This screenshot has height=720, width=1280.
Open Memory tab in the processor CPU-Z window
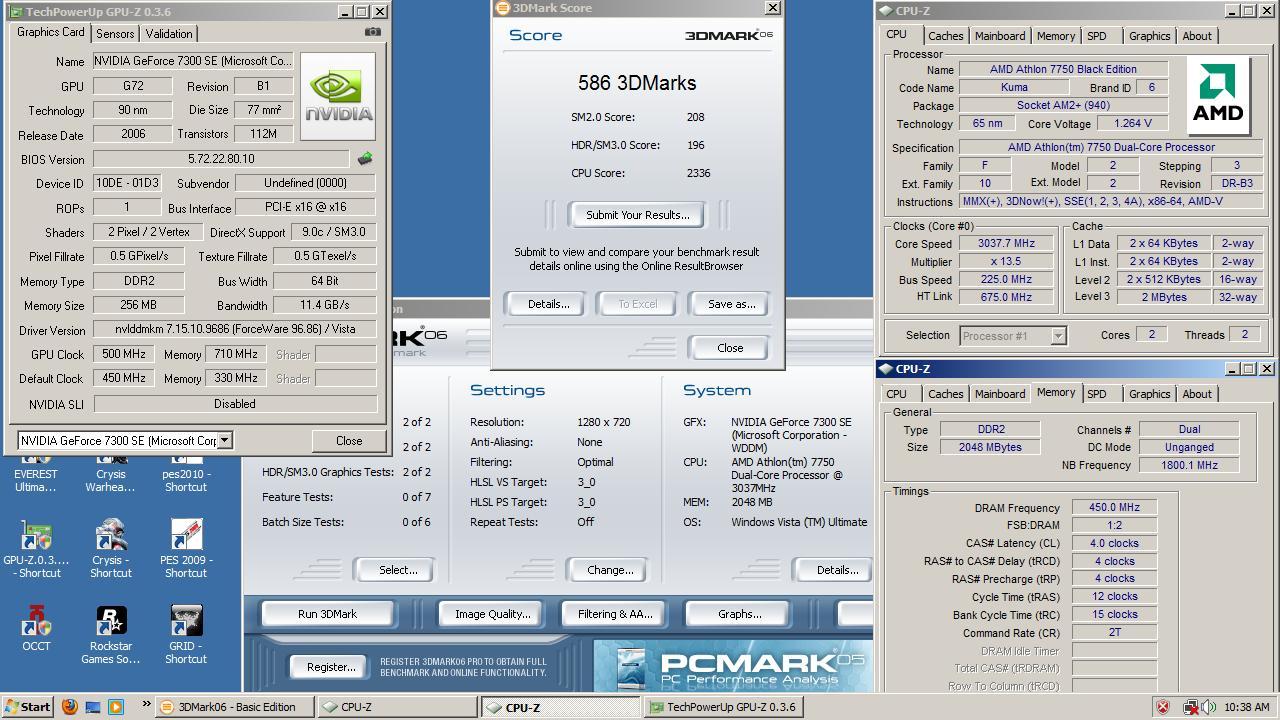(1056, 36)
